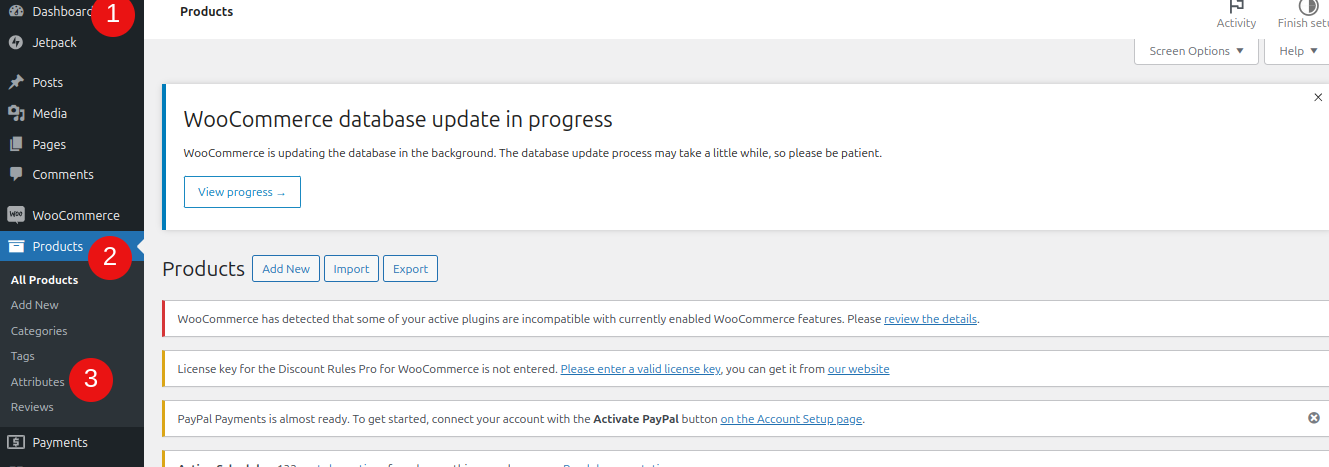Open the Jetpack sidebar icon

click(x=16, y=43)
